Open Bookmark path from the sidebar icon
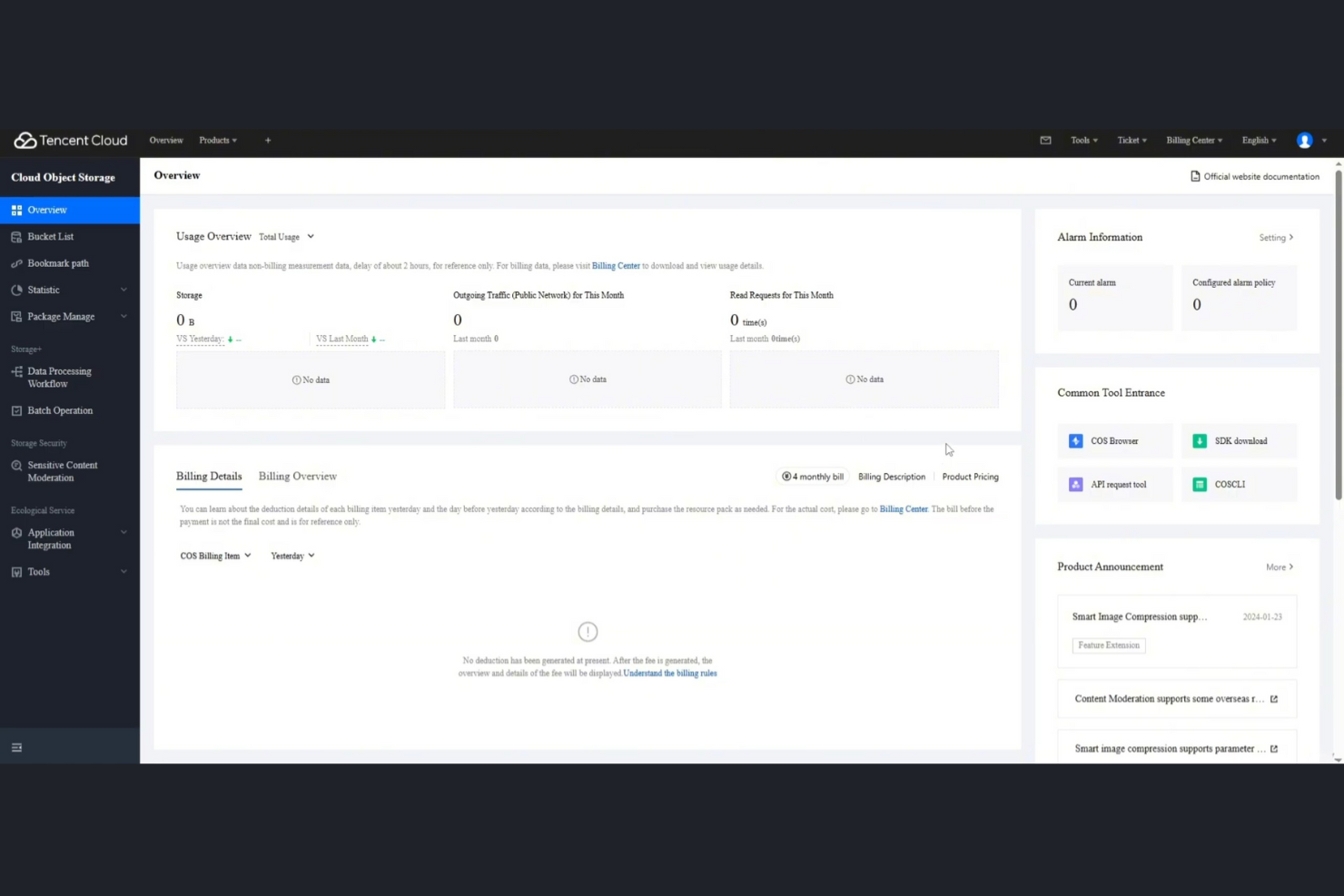The height and width of the screenshot is (896, 1344). tap(15, 263)
